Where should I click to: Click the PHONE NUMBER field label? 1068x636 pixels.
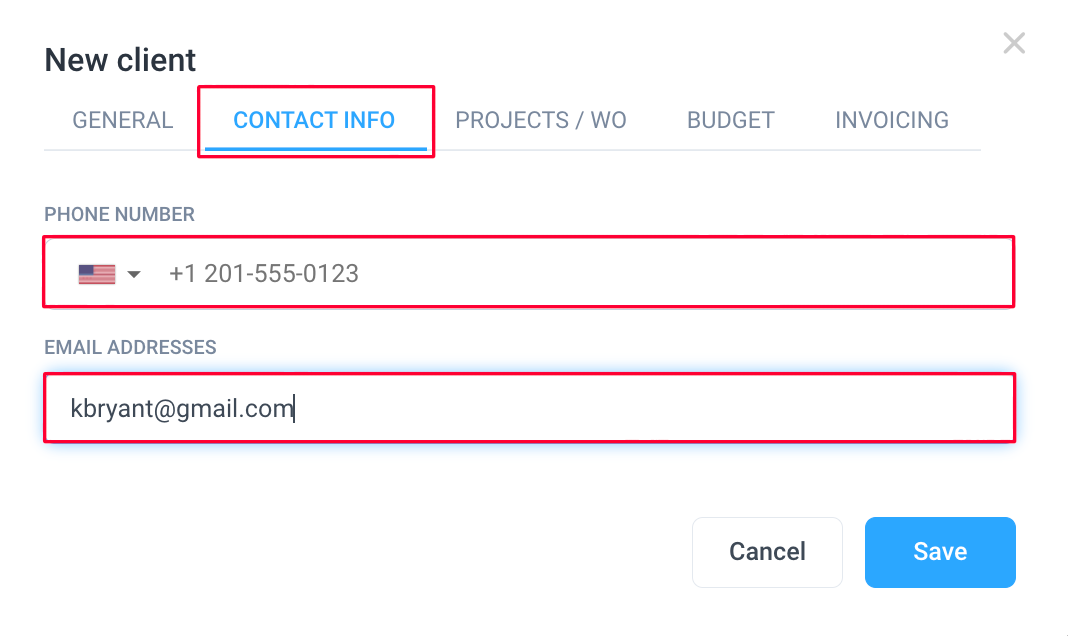(119, 214)
